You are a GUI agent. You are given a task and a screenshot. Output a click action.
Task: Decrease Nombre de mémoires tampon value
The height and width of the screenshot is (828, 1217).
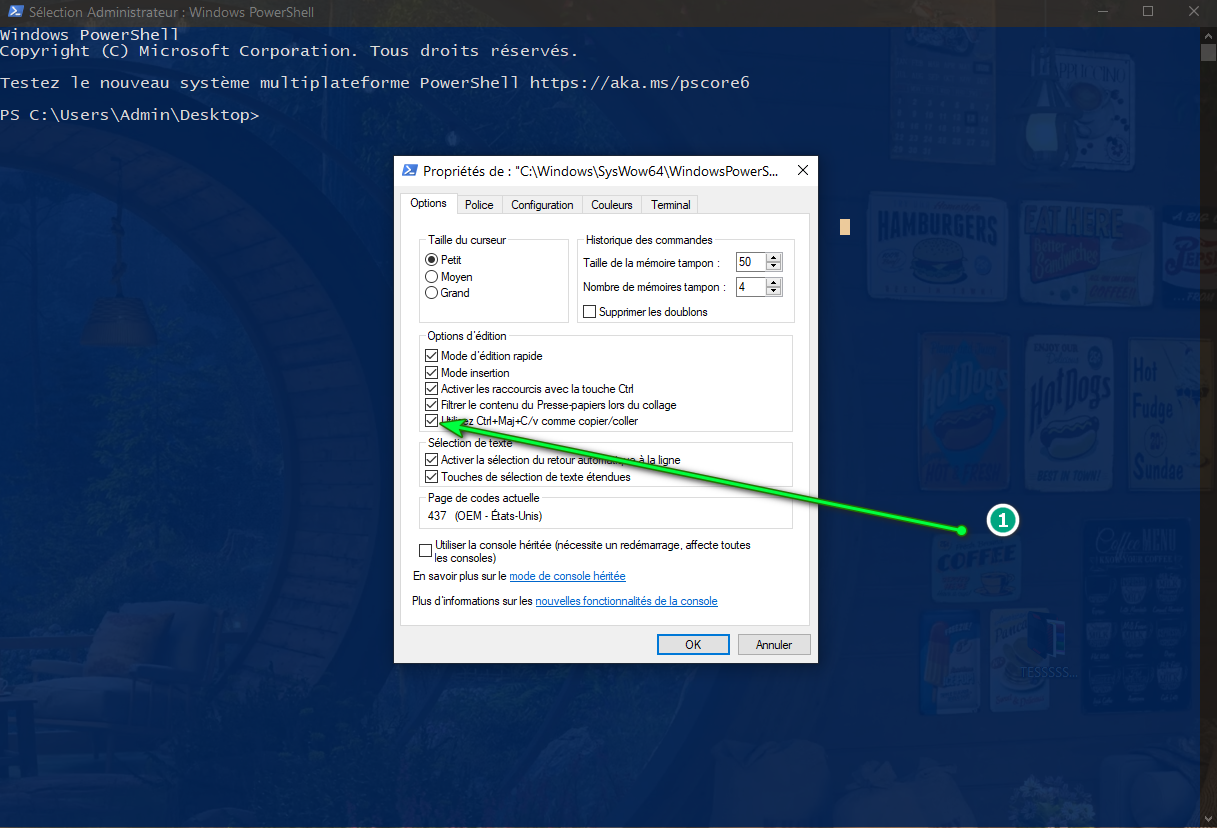[774, 292]
